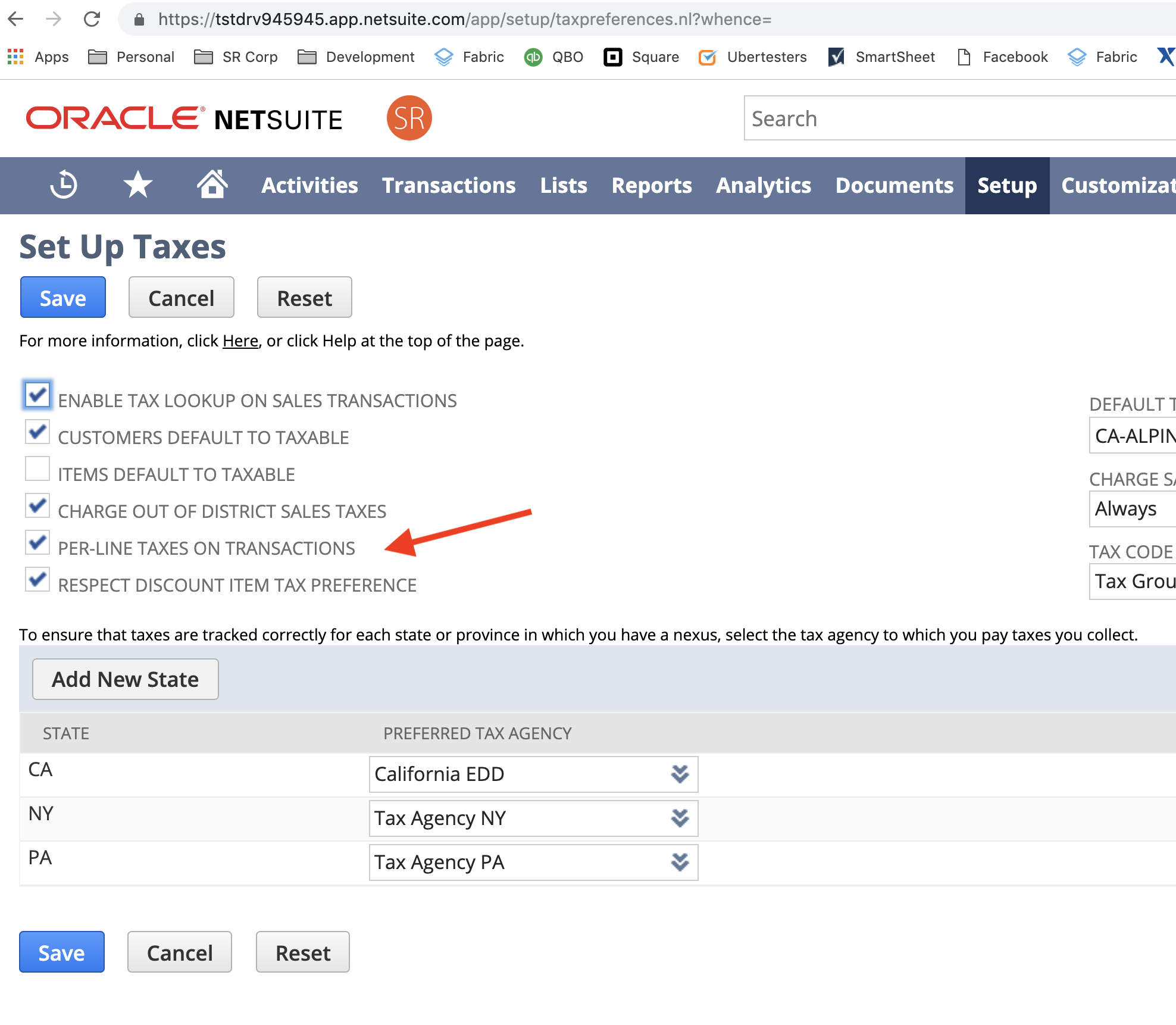
Task: Uncheck Per-Line Taxes on Transactions
Action: [x=37, y=542]
